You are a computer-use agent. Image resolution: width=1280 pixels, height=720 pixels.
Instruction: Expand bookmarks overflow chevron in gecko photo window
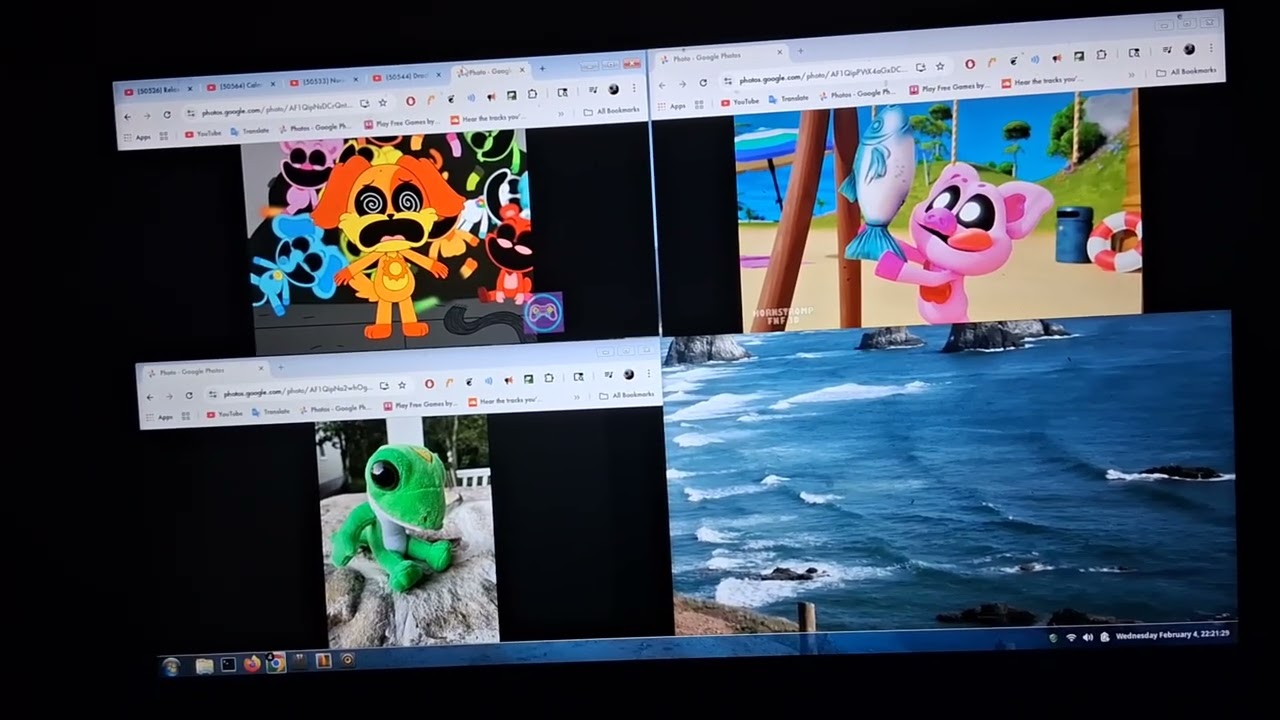coord(576,396)
